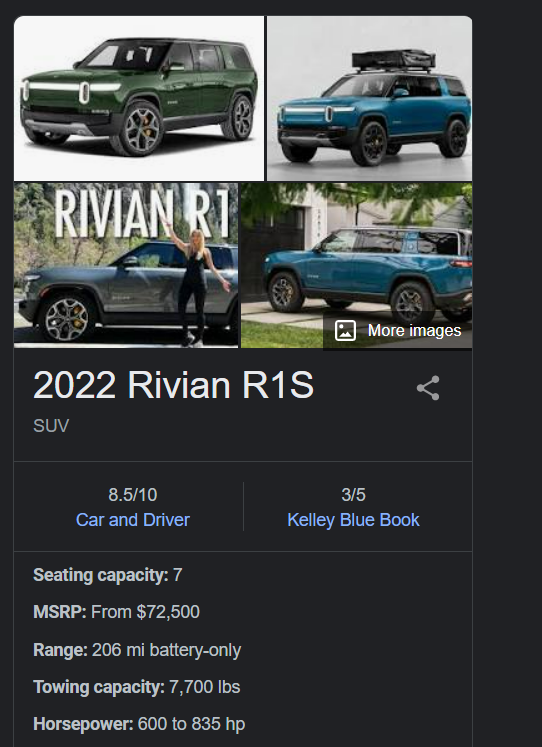Select the blue Rivian with roof cargo thumbnail
The width and height of the screenshot is (542, 747).
tap(370, 99)
